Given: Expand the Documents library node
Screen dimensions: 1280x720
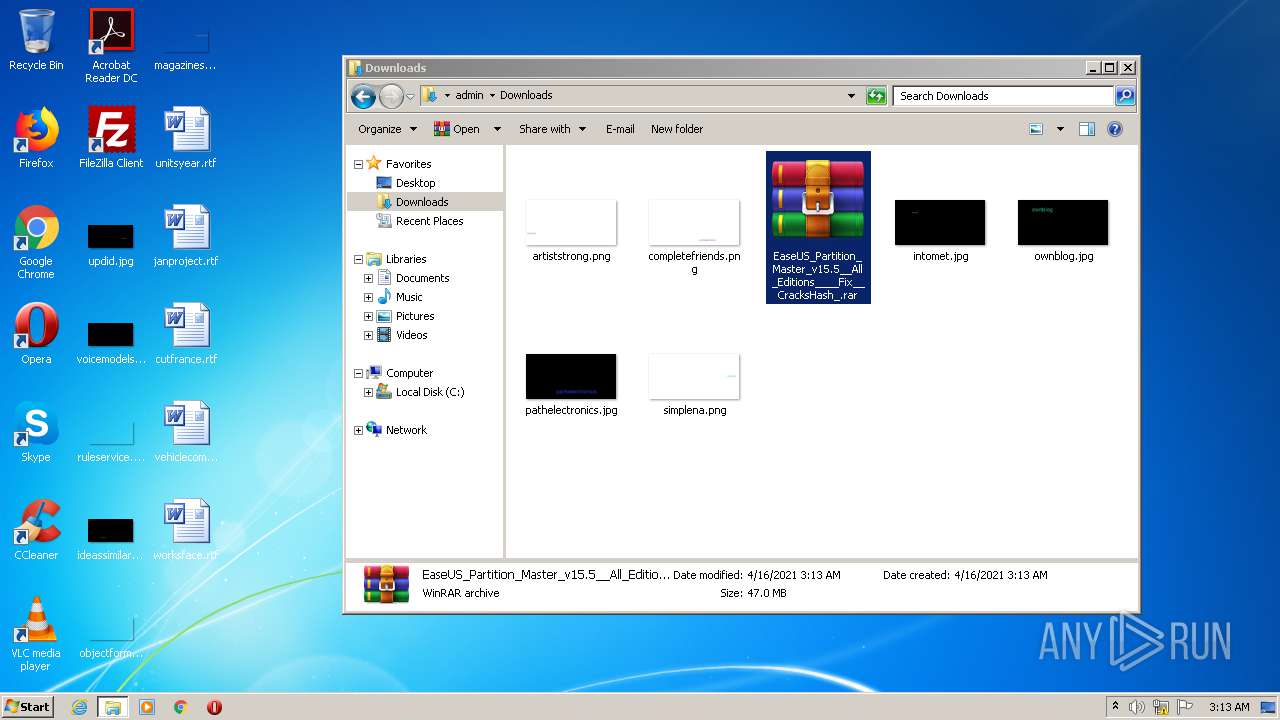Looking at the screenshot, I should (368, 278).
